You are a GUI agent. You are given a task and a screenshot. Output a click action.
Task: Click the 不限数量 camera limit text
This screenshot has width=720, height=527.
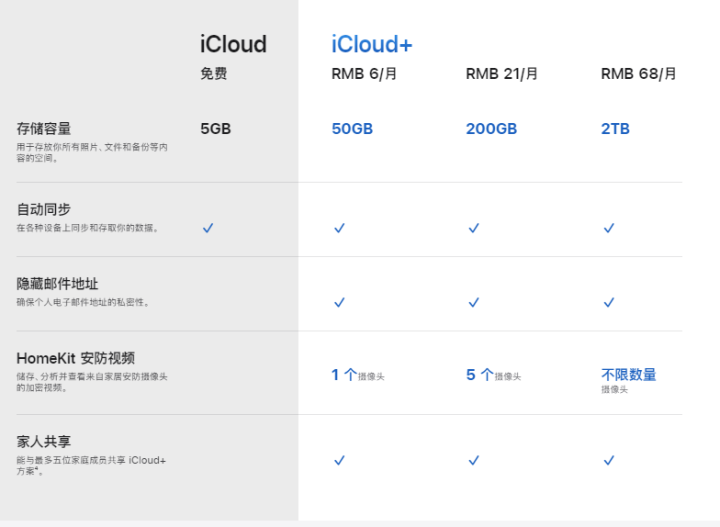[x=628, y=375]
